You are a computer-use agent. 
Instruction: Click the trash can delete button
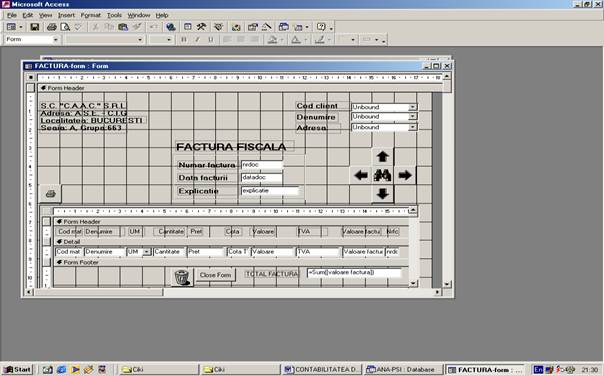(182, 276)
